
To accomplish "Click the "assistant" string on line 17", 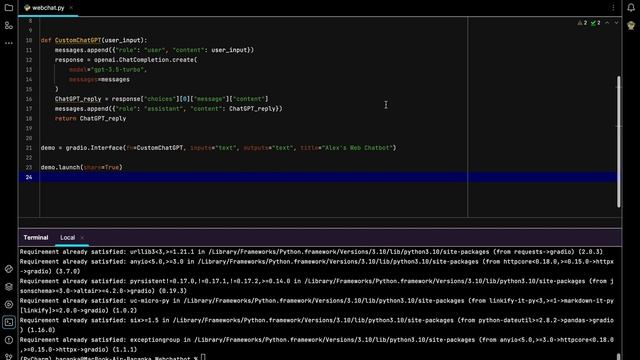I will [163, 109].
